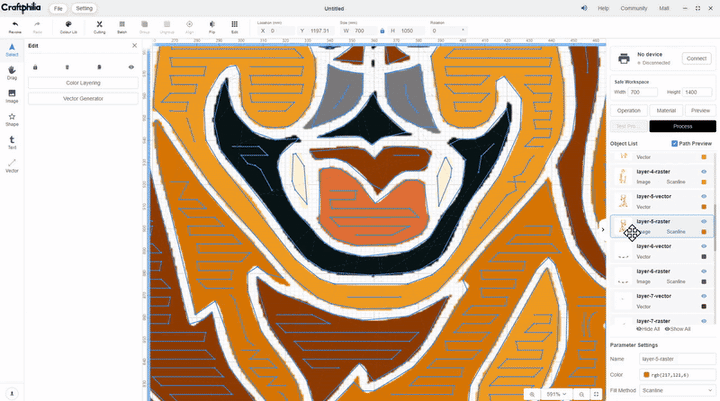Click the Safe Workspace Height field
The image size is (720, 401).
tap(697, 92)
